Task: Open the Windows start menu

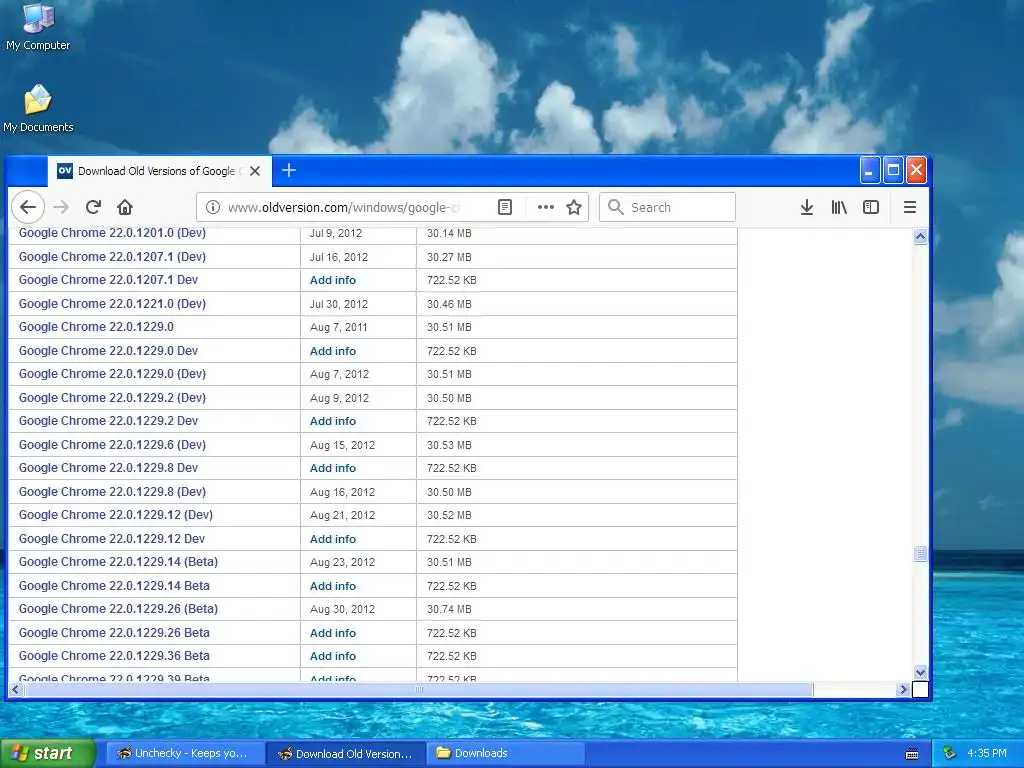Action: coord(47,754)
